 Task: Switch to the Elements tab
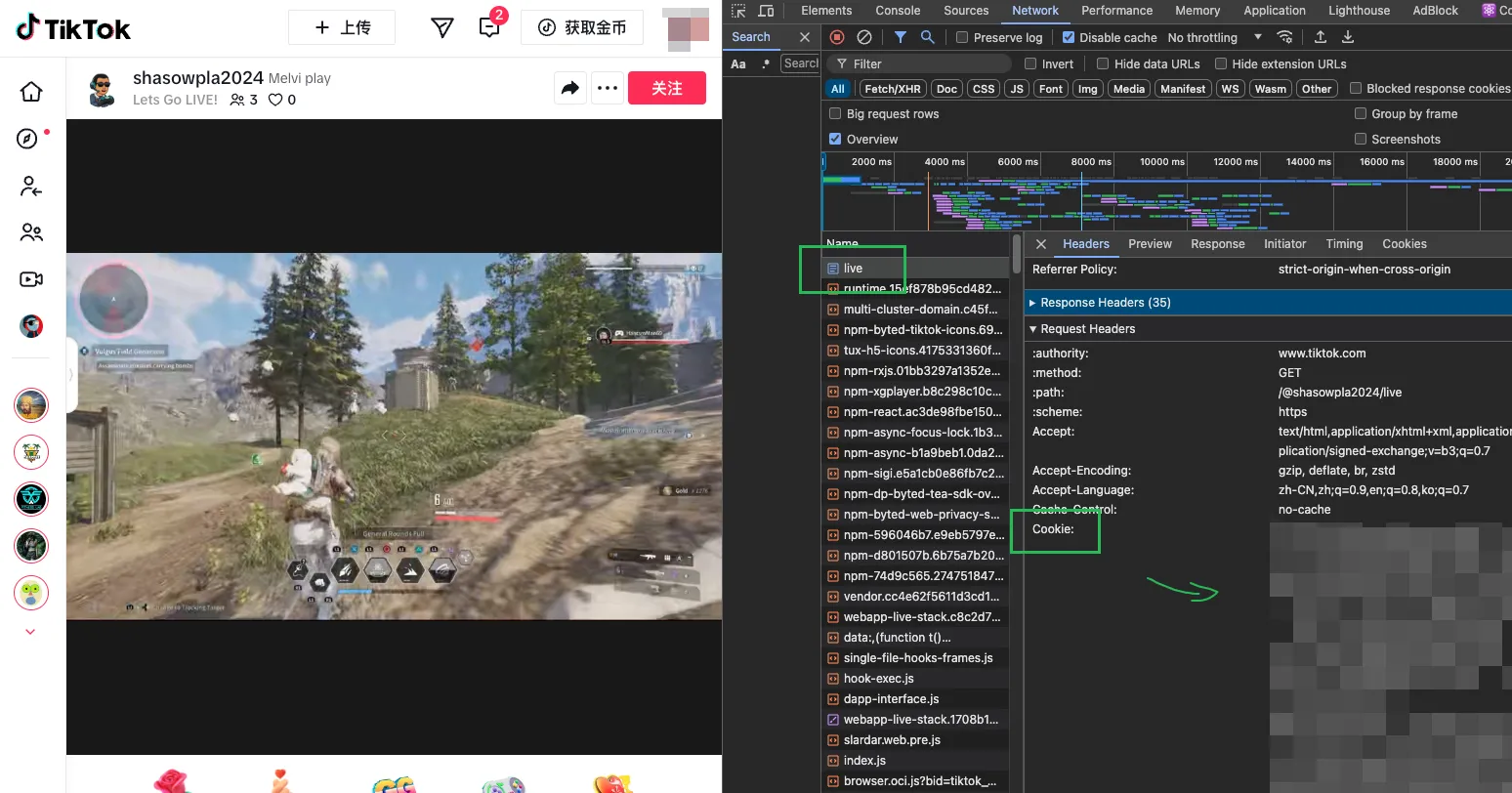pos(826,11)
